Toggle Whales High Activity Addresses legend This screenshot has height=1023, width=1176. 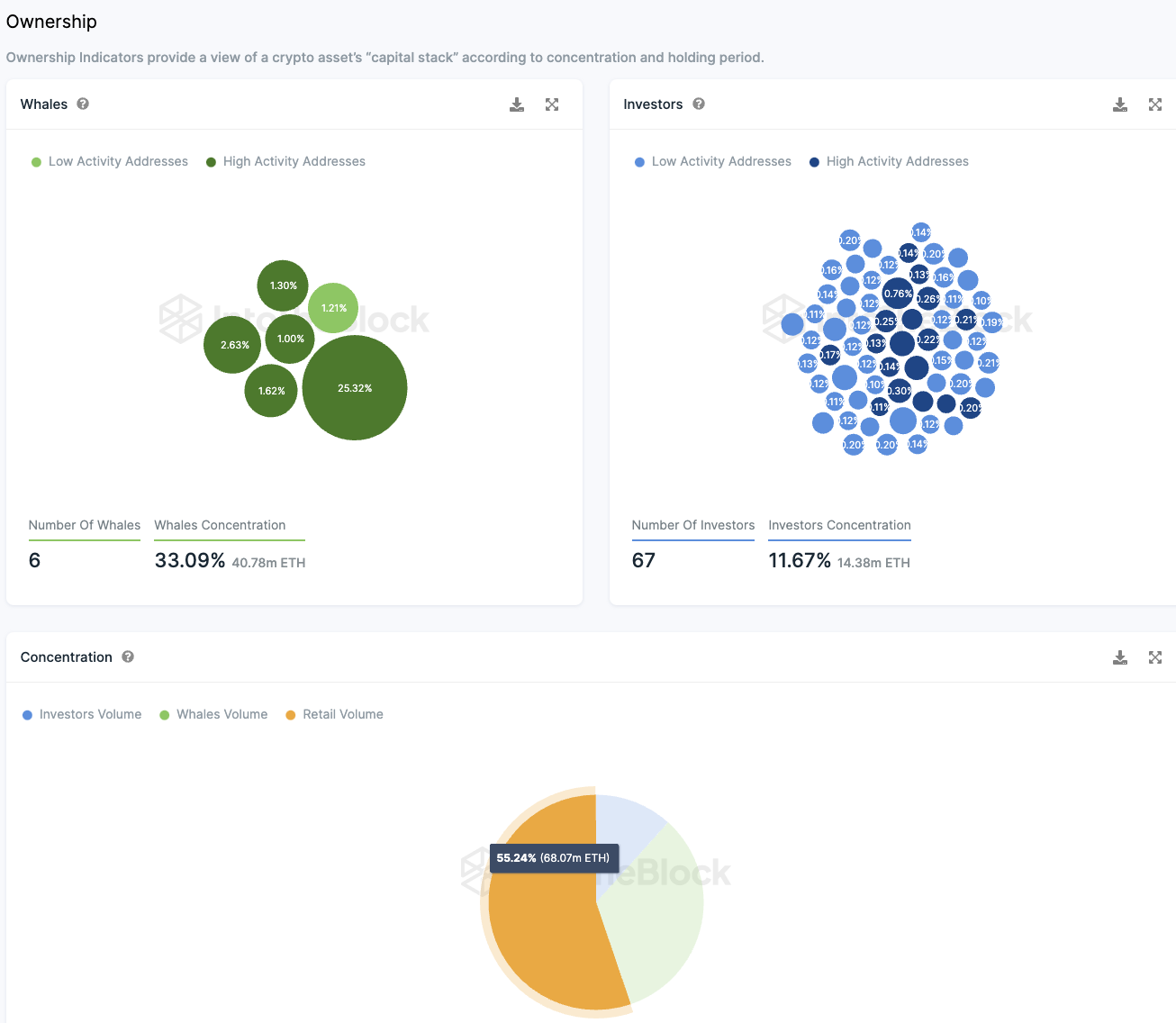tap(285, 161)
